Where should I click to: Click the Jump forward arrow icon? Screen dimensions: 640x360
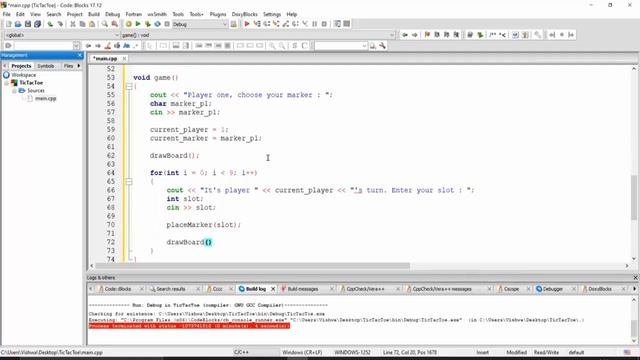[415, 35]
